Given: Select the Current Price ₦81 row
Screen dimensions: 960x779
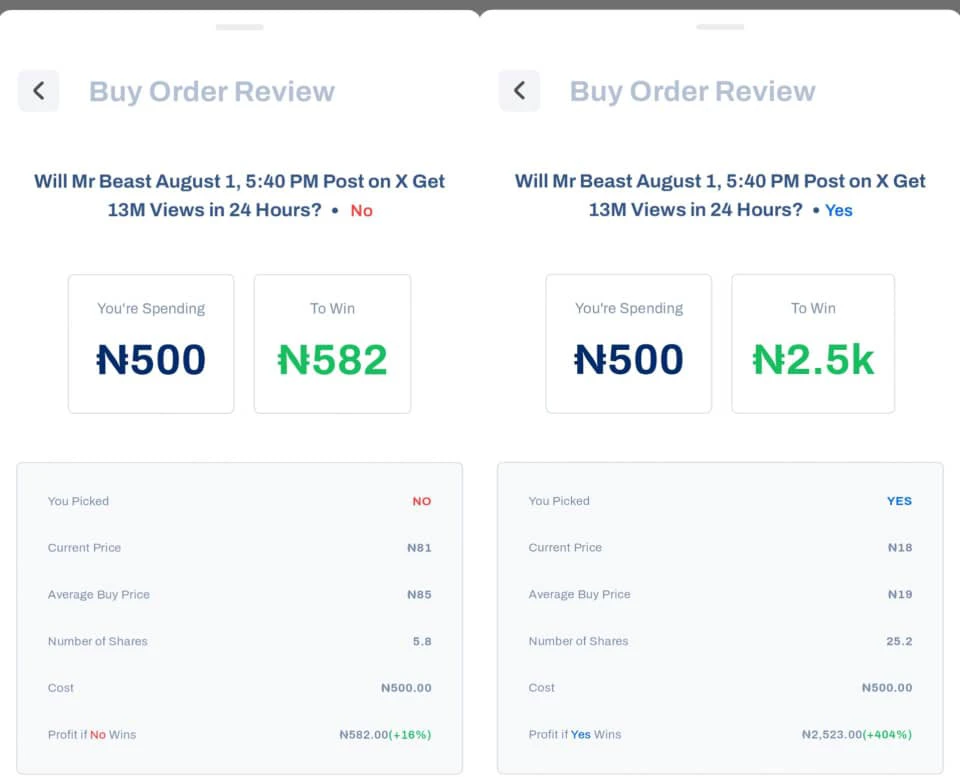Looking at the screenshot, I should [239, 548].
